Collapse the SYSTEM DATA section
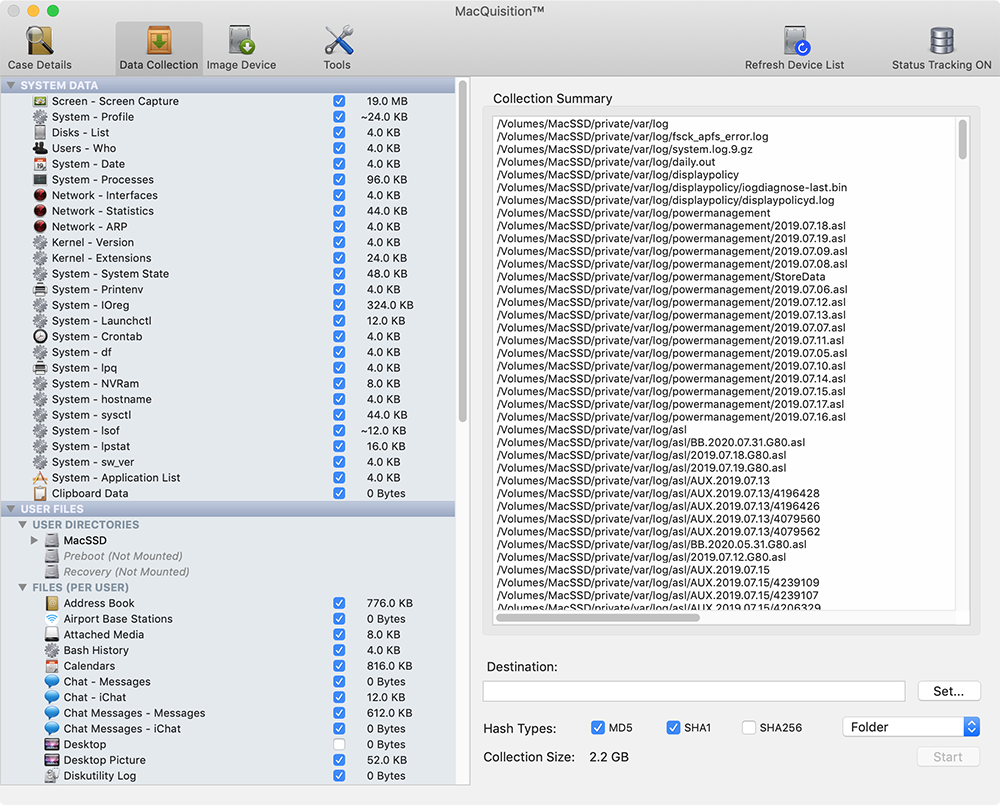The width and height of the screenshot is (1000, 805). (x=11, y=85)
